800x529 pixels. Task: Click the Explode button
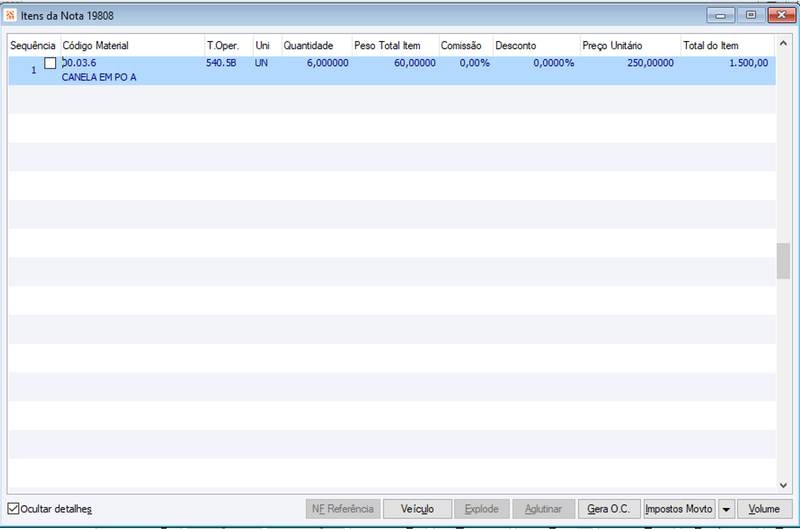pos(482,509)
